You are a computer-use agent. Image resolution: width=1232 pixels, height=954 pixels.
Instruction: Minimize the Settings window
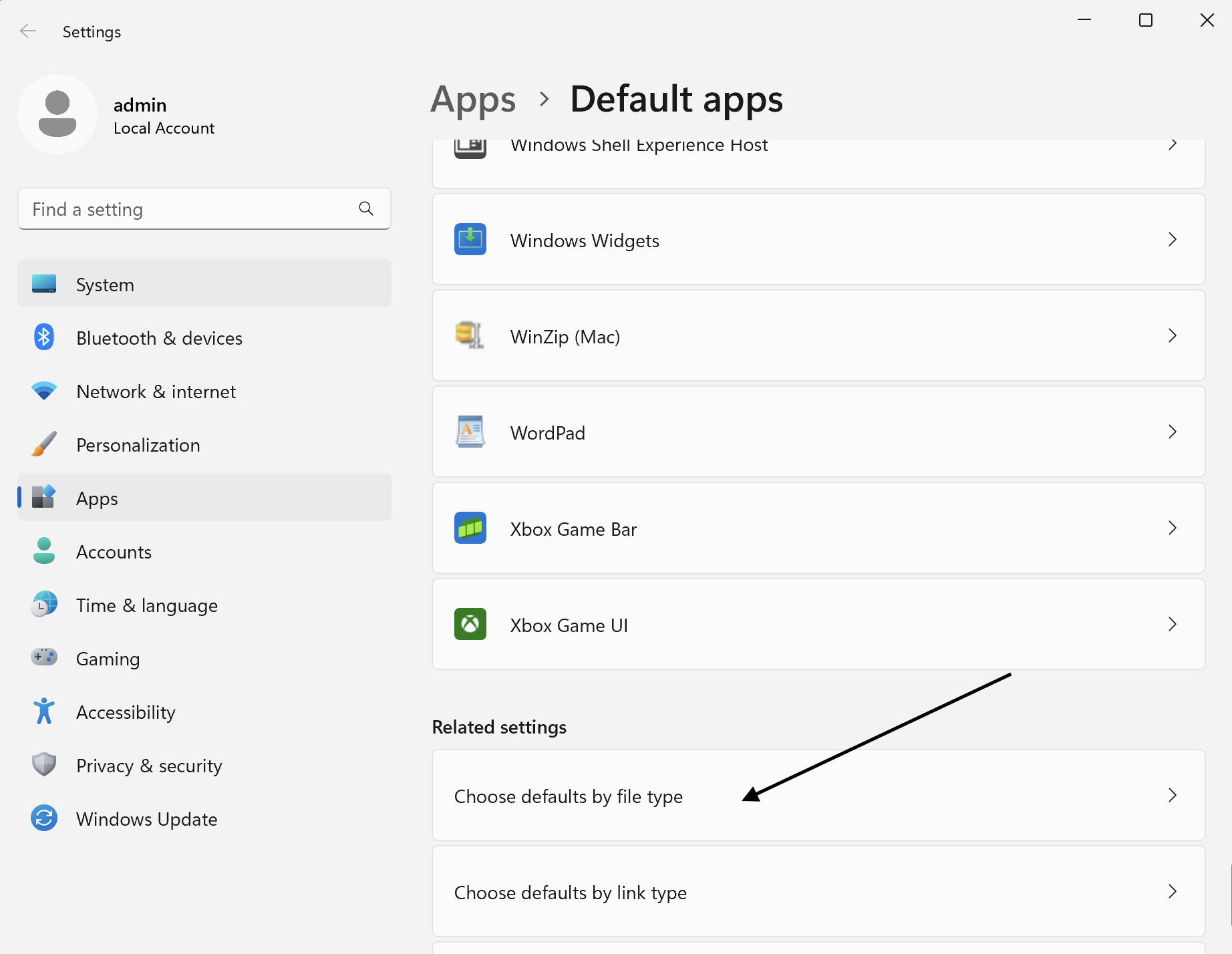(1084, 20)
